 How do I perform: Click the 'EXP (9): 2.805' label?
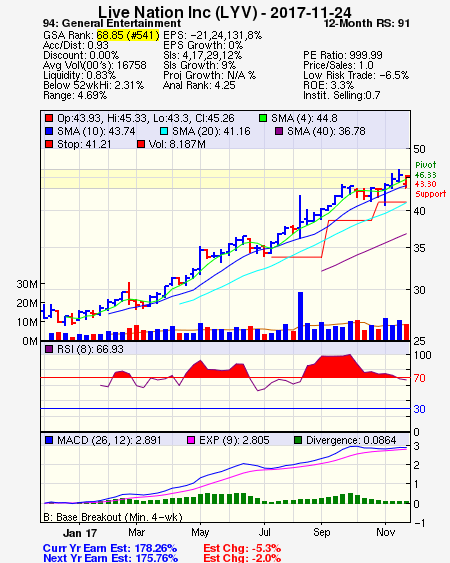(x=234, y=440)
